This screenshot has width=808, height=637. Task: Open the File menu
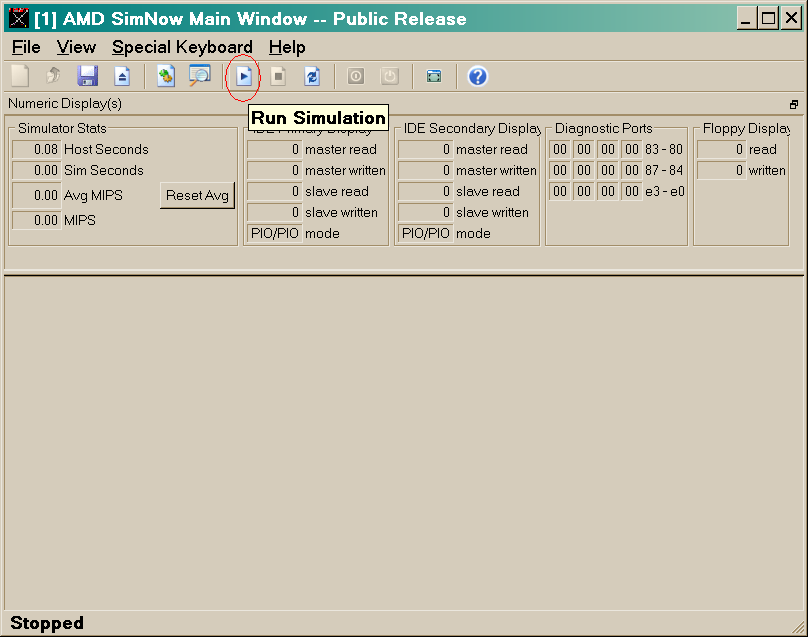pos(26,47)
